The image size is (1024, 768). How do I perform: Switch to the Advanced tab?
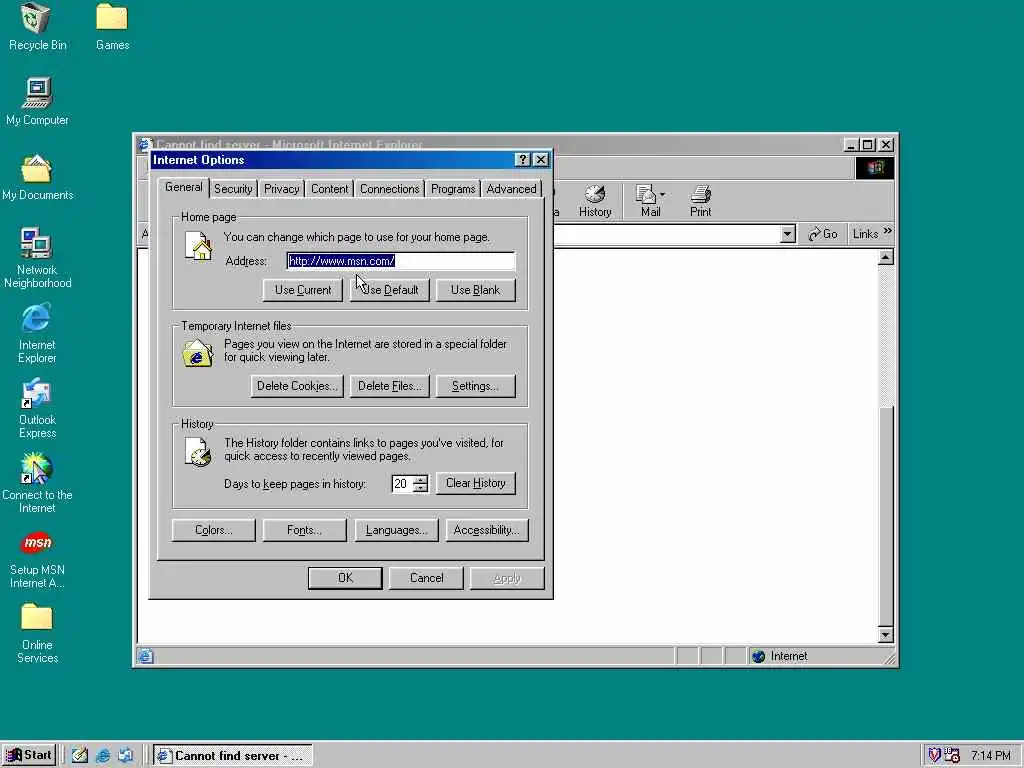[511, 189]
